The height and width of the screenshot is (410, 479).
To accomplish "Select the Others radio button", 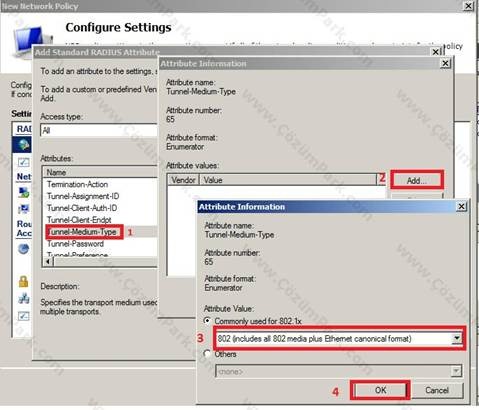I will (207, 354).
